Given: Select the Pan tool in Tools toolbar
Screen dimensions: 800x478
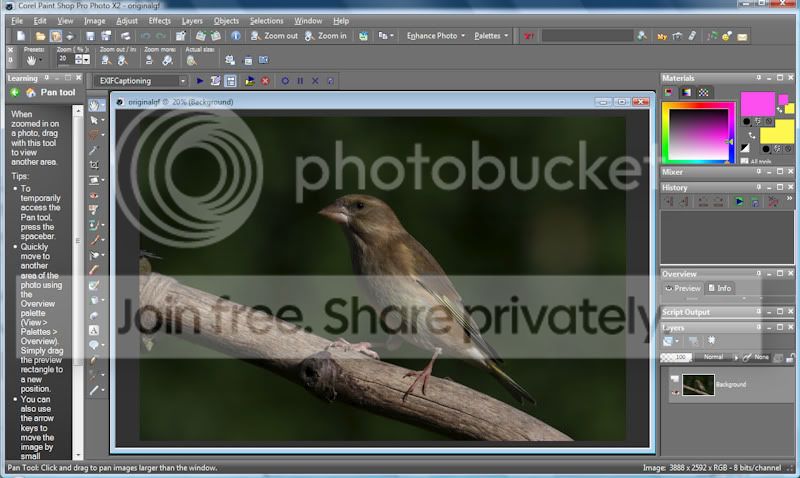Looking at the screenshot, I should coord(94,105).
